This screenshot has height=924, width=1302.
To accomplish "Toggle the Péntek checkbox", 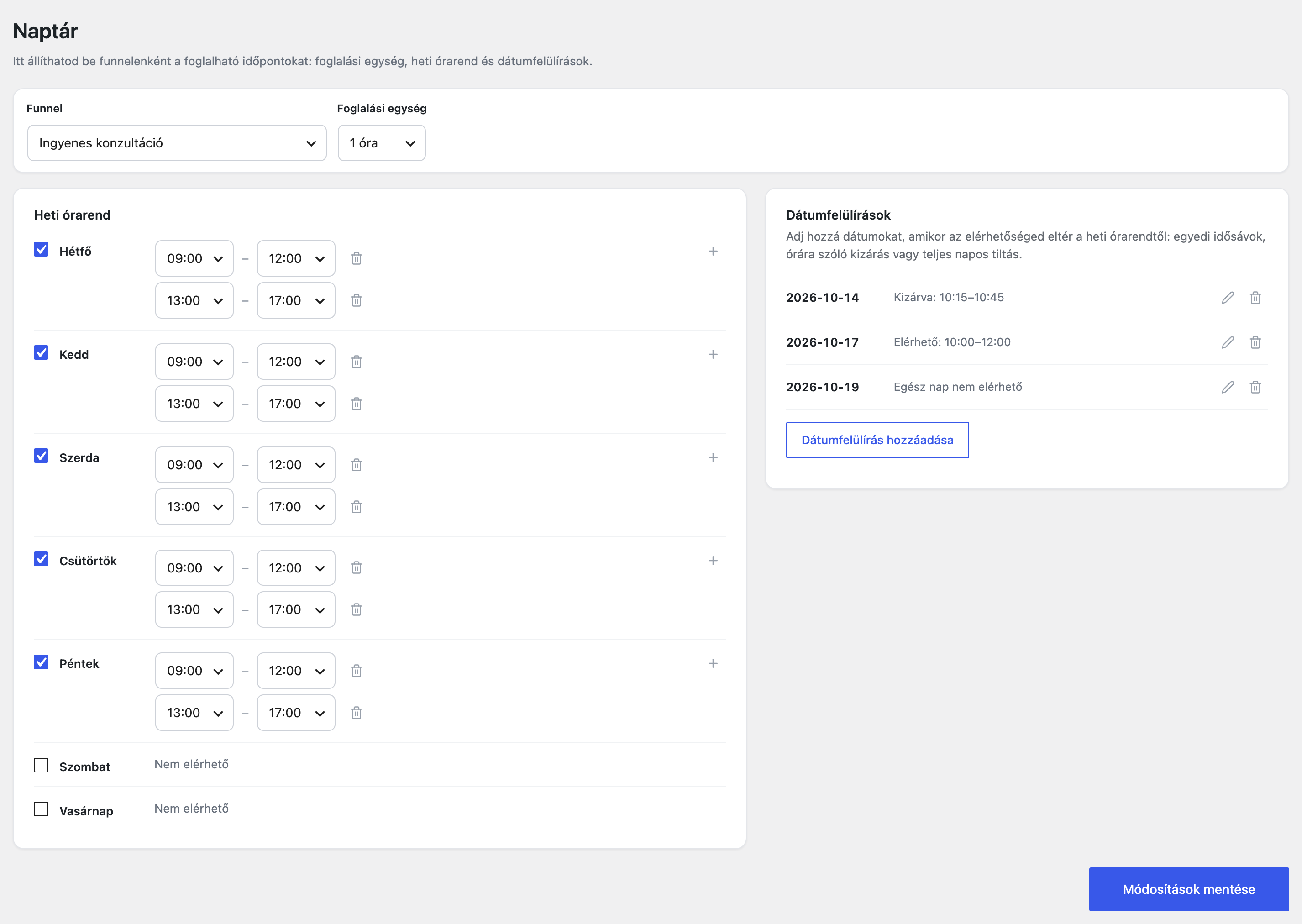I will (x=41, y=661).
